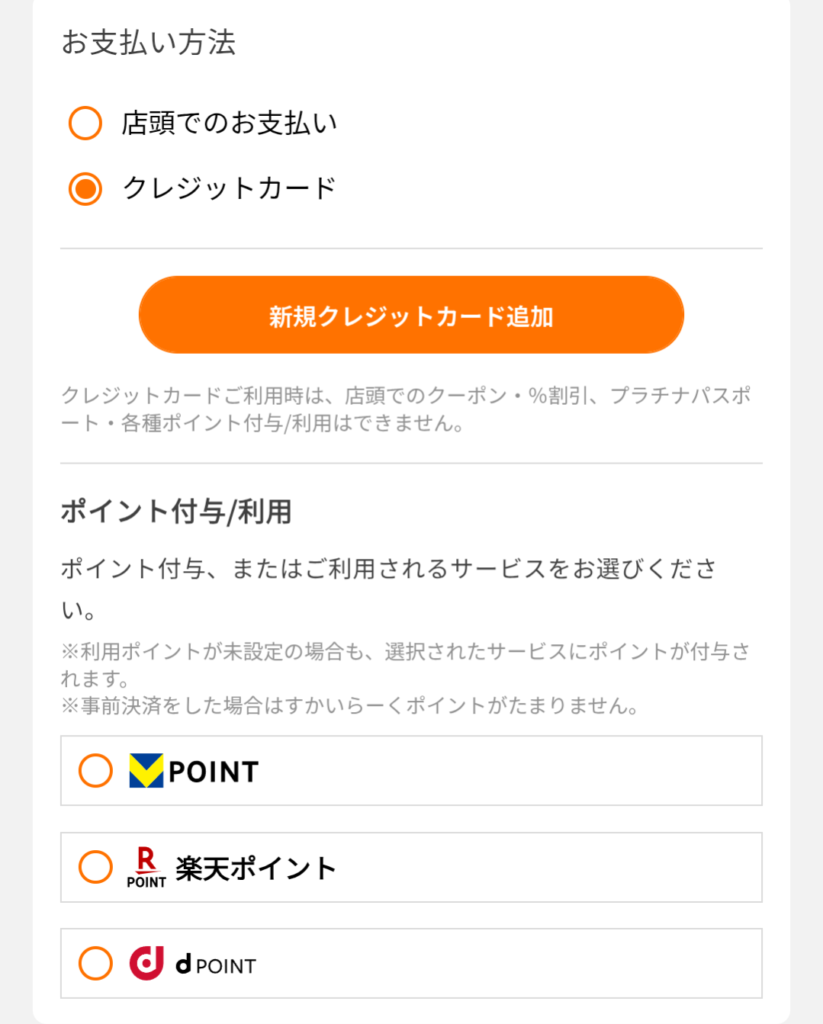Click the 楽天ポイント label text
The image size is (823, 1024).
tap(256, 868)
